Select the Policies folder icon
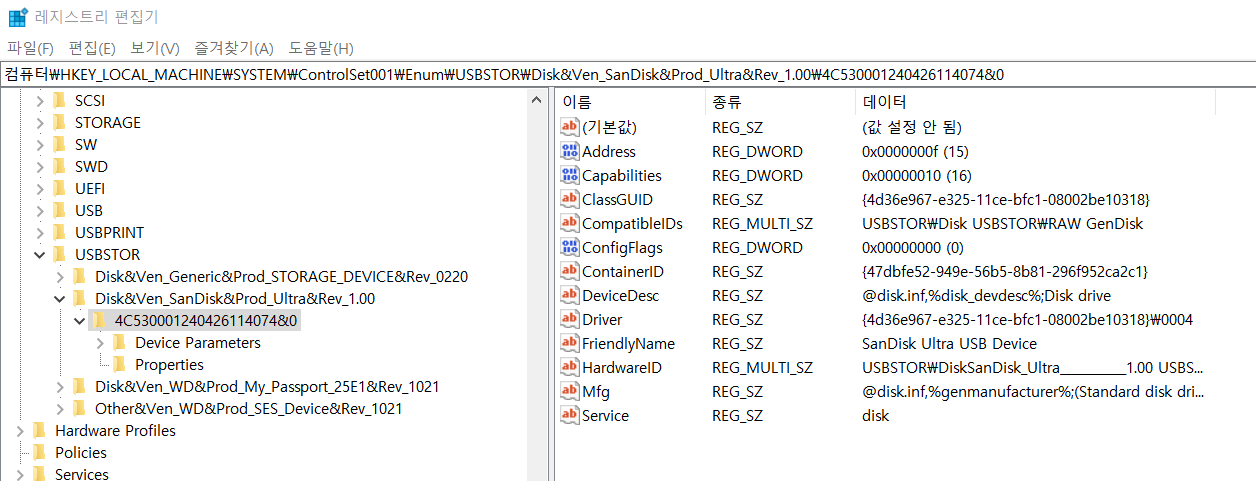This screenshot has height=481, width=1256. pos(38,453)
